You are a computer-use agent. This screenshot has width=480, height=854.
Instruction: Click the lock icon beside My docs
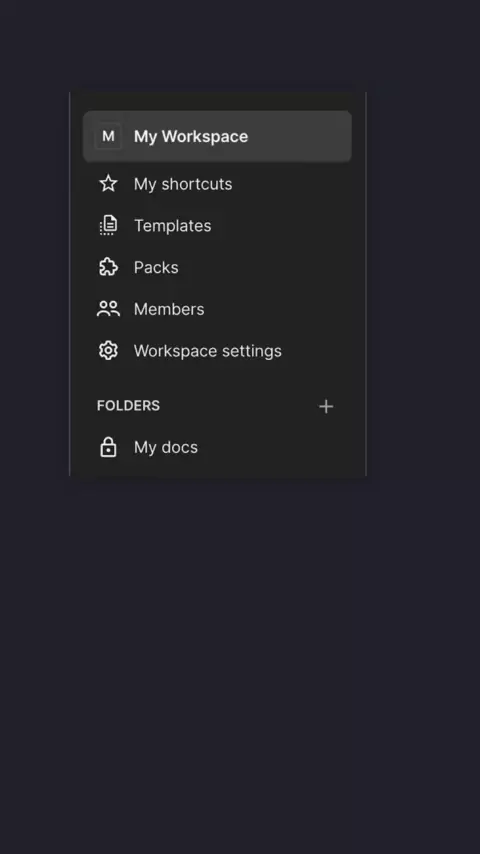click(x=108, y=447)
